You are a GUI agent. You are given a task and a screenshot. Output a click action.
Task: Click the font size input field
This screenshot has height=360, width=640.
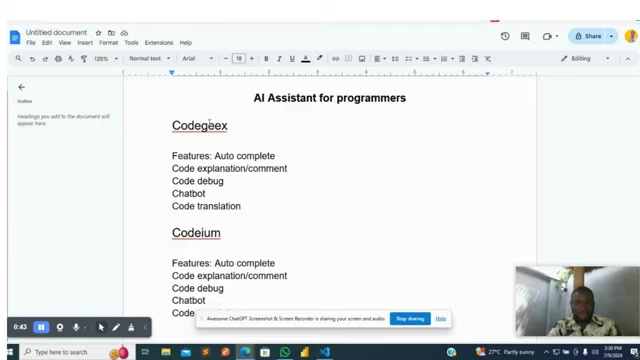239,59
